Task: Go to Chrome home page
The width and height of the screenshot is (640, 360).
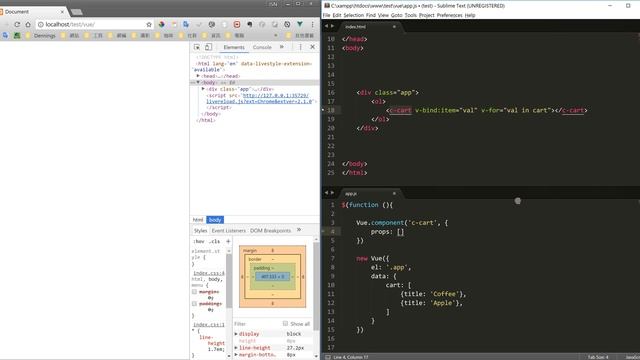Action: click(28, 24)
